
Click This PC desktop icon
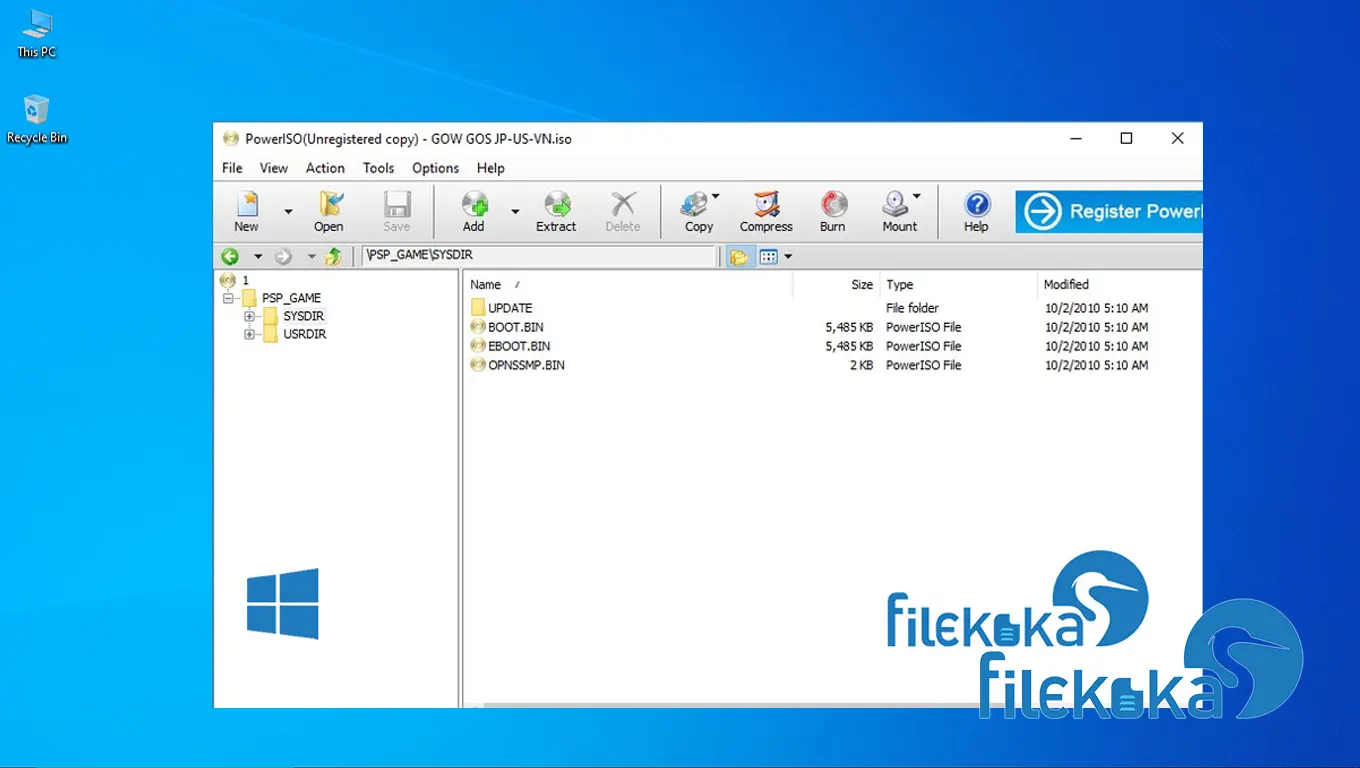tap(37, 34)
